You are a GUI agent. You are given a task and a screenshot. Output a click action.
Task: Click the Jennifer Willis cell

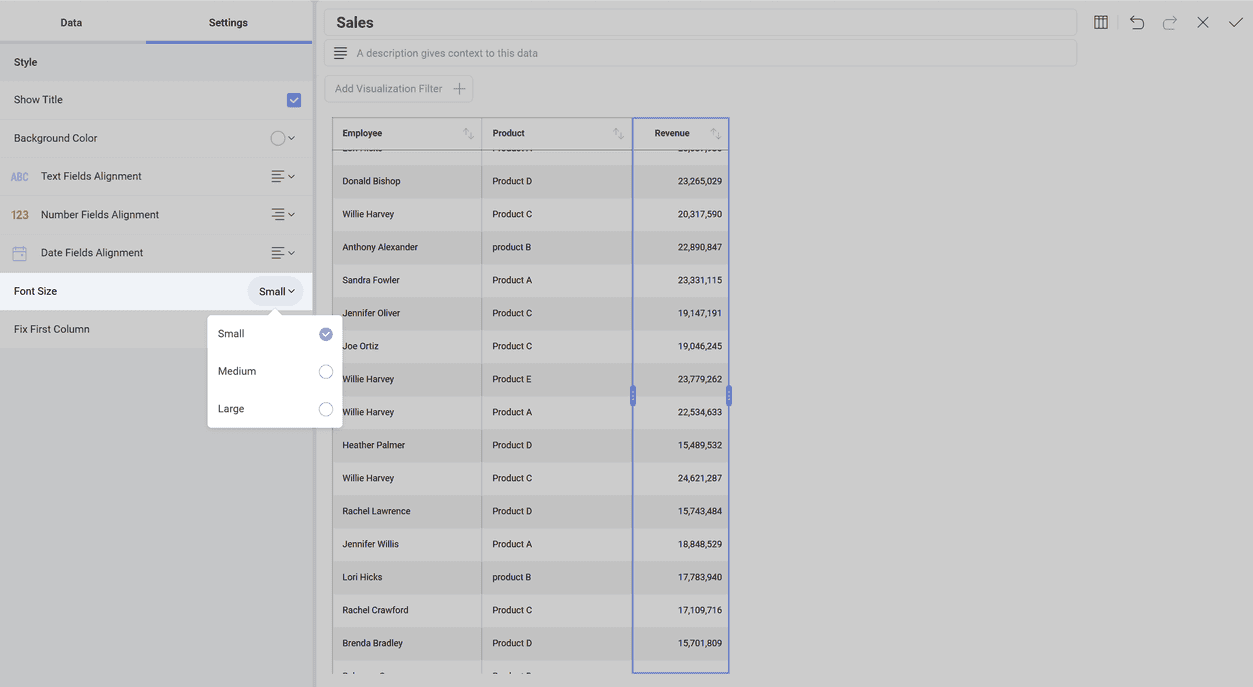pyautogui.click(x=407, y=544)
